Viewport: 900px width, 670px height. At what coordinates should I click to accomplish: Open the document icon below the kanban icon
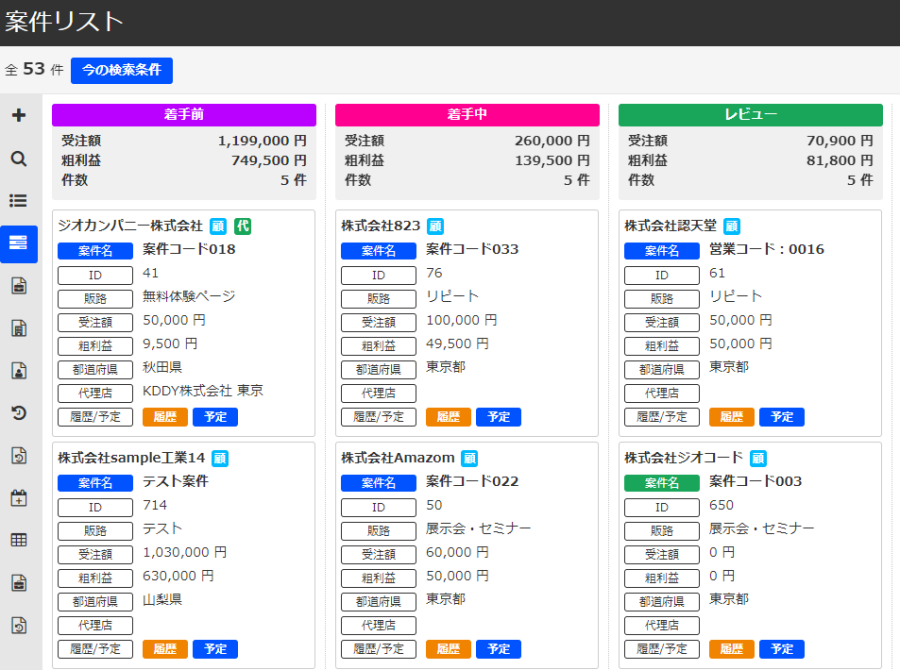pyautogui.click(x=18, y=285)
